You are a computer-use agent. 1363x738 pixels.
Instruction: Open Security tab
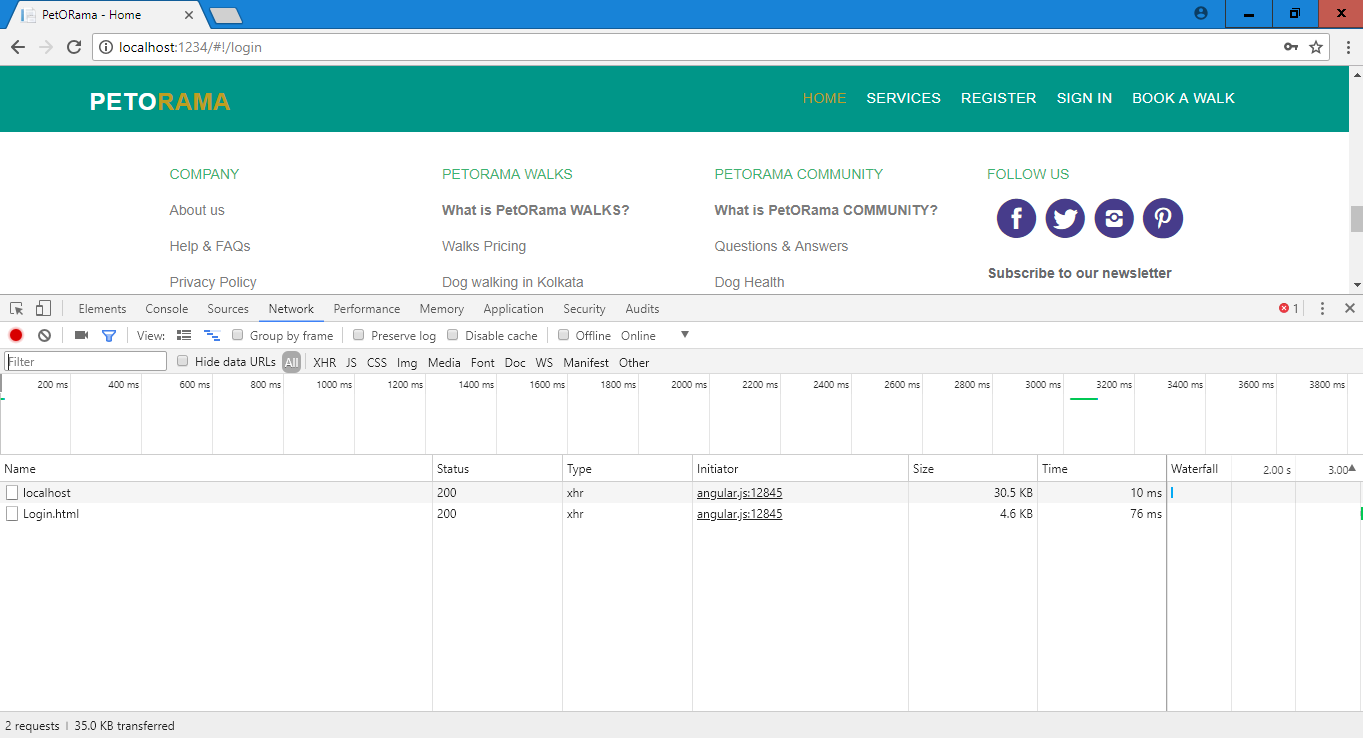pyautogui.click(x=584, y=309)
